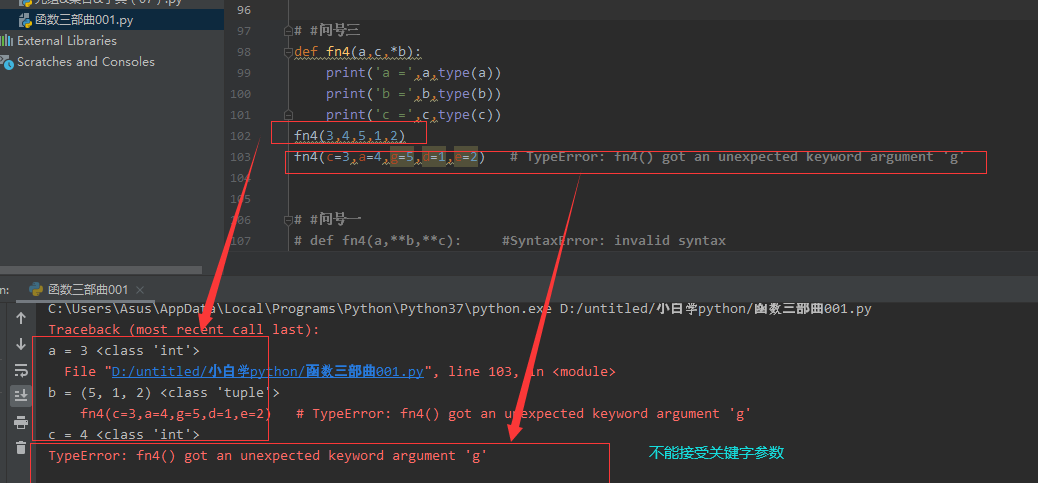Click the project panel horizontal scrollbar
This screenshot has height=483, width=1038.
(101, 270)
